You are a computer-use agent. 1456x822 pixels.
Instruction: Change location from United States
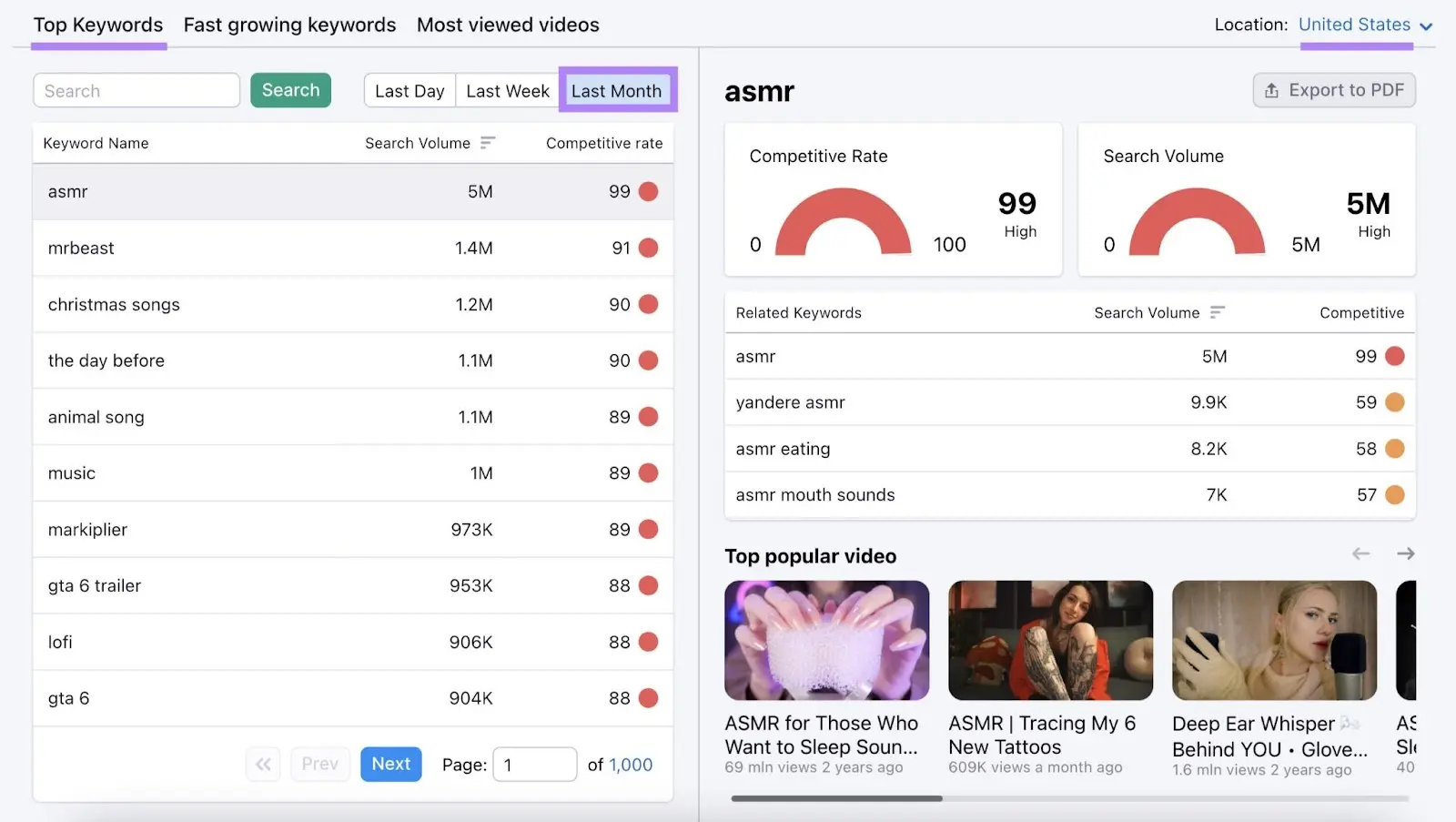coord(1355,25)
